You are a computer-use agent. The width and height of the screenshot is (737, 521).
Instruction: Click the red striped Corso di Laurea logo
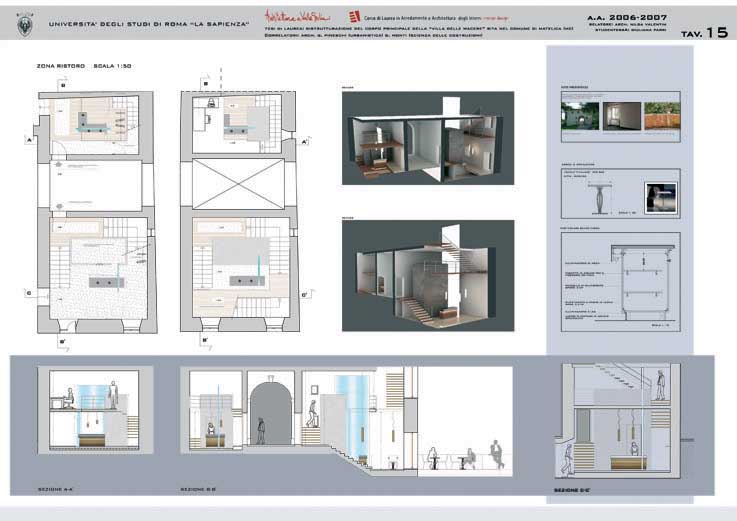[x=354, y=17]
